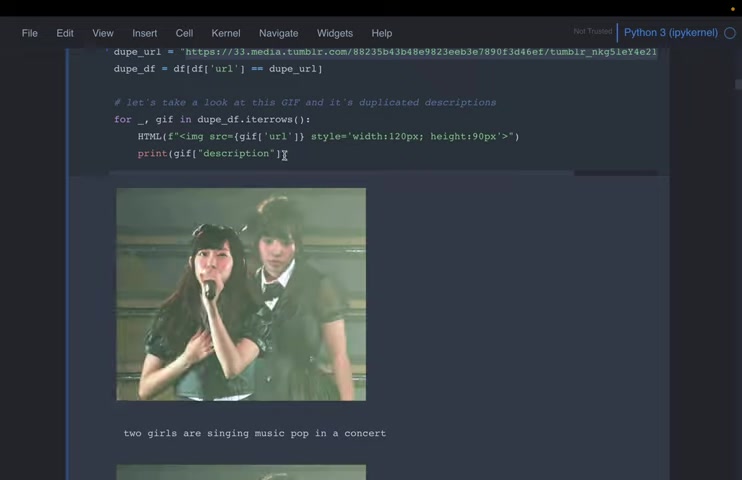Click the second partially visible GIF output
Image resolution: width=742 pixels, height=480 pixels.
pos(241,472)
